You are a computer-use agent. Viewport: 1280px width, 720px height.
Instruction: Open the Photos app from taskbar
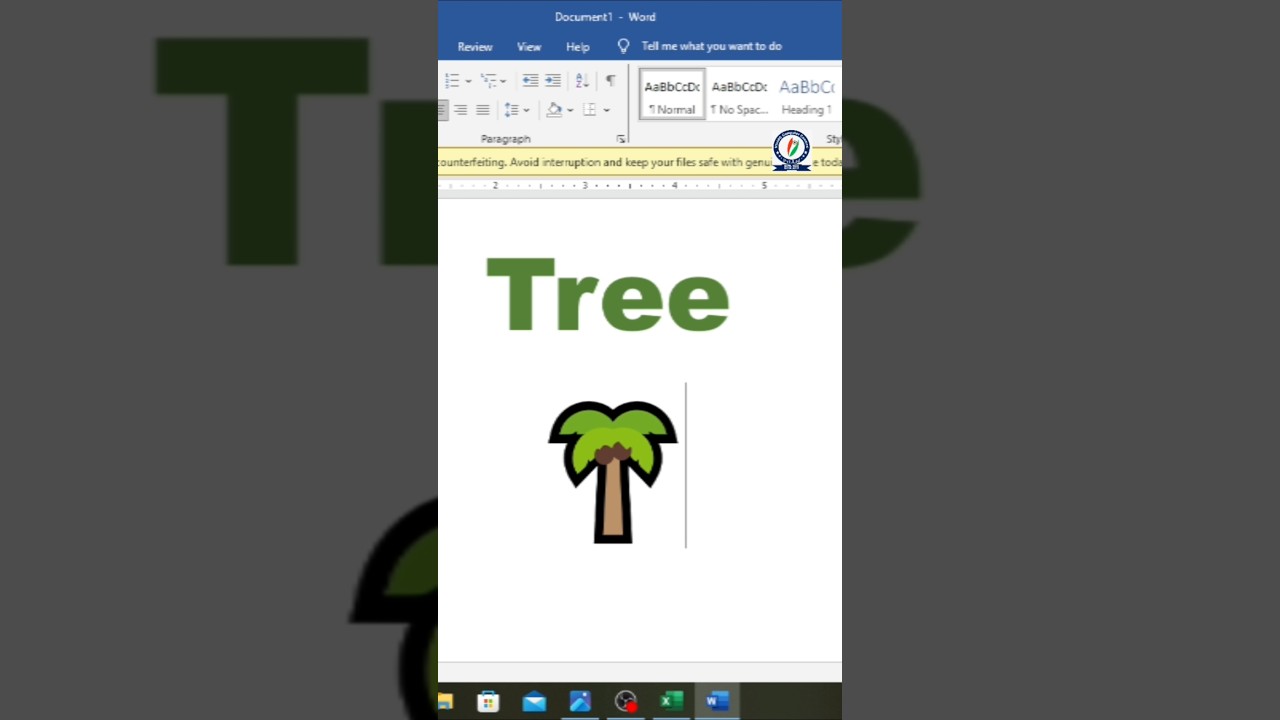[x=580, y=702]
